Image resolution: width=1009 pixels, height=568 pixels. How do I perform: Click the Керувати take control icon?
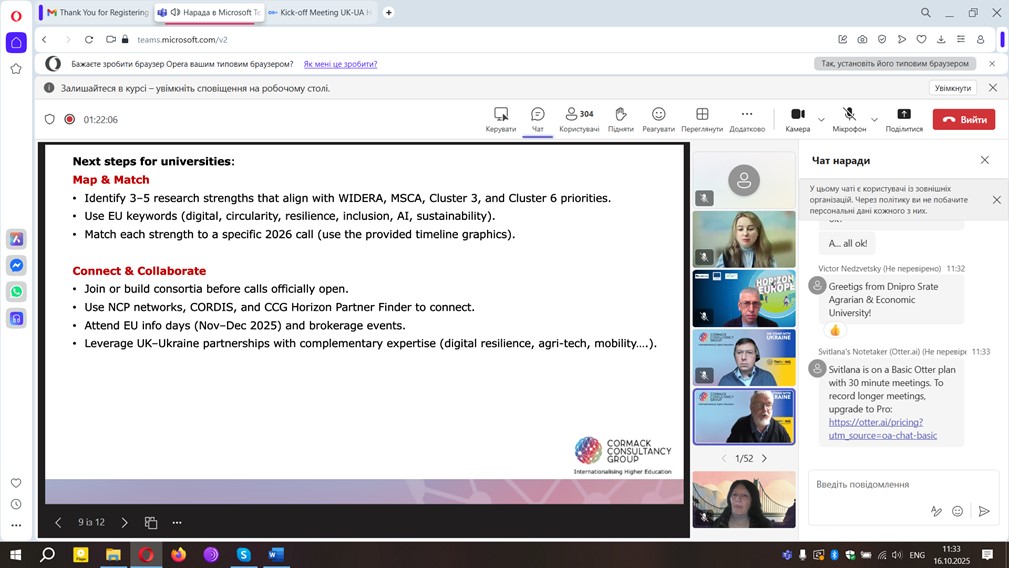pyautogui.click(x=501, y=115)
